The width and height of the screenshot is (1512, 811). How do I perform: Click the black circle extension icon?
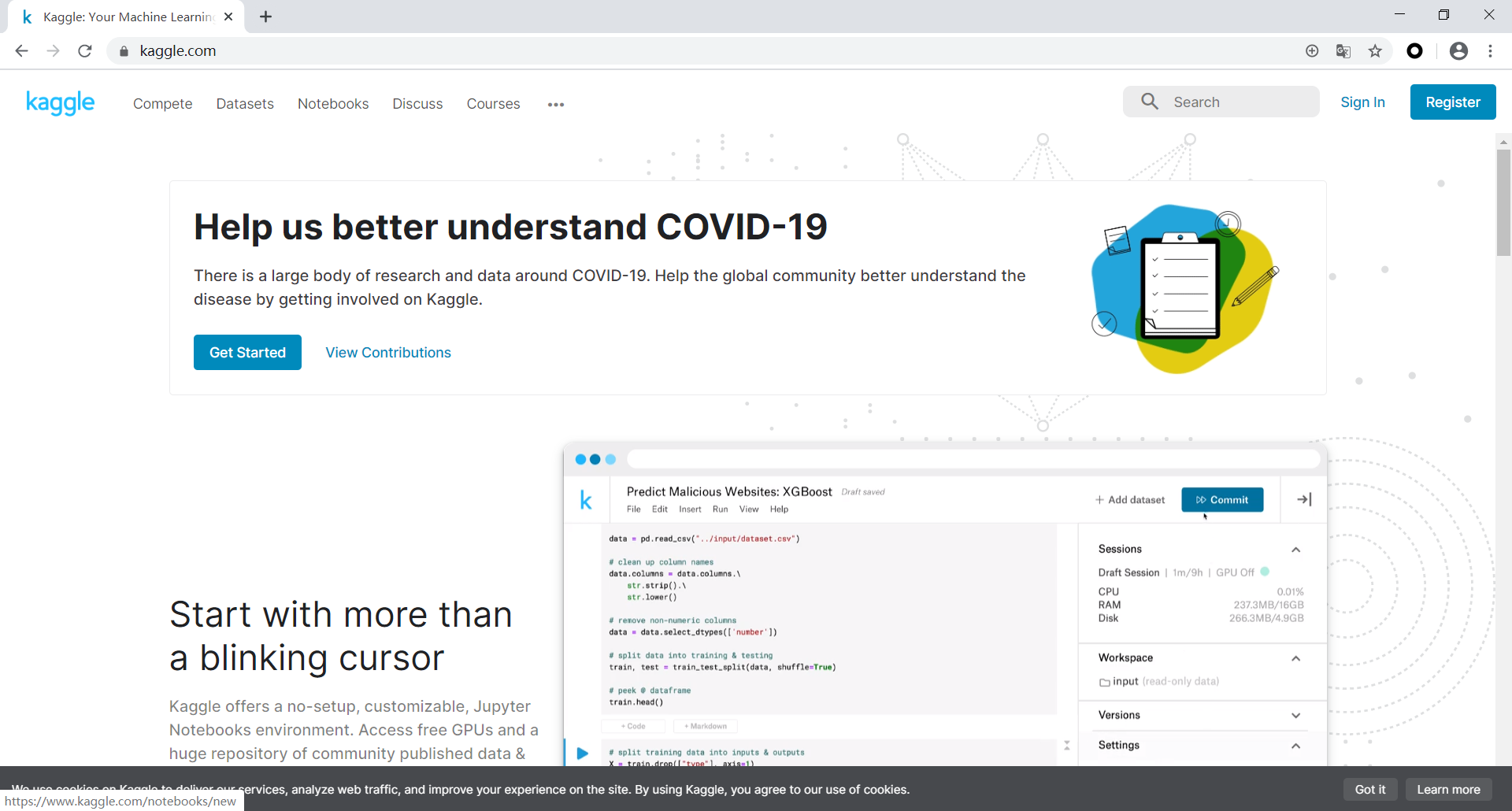coord(1415,51)
